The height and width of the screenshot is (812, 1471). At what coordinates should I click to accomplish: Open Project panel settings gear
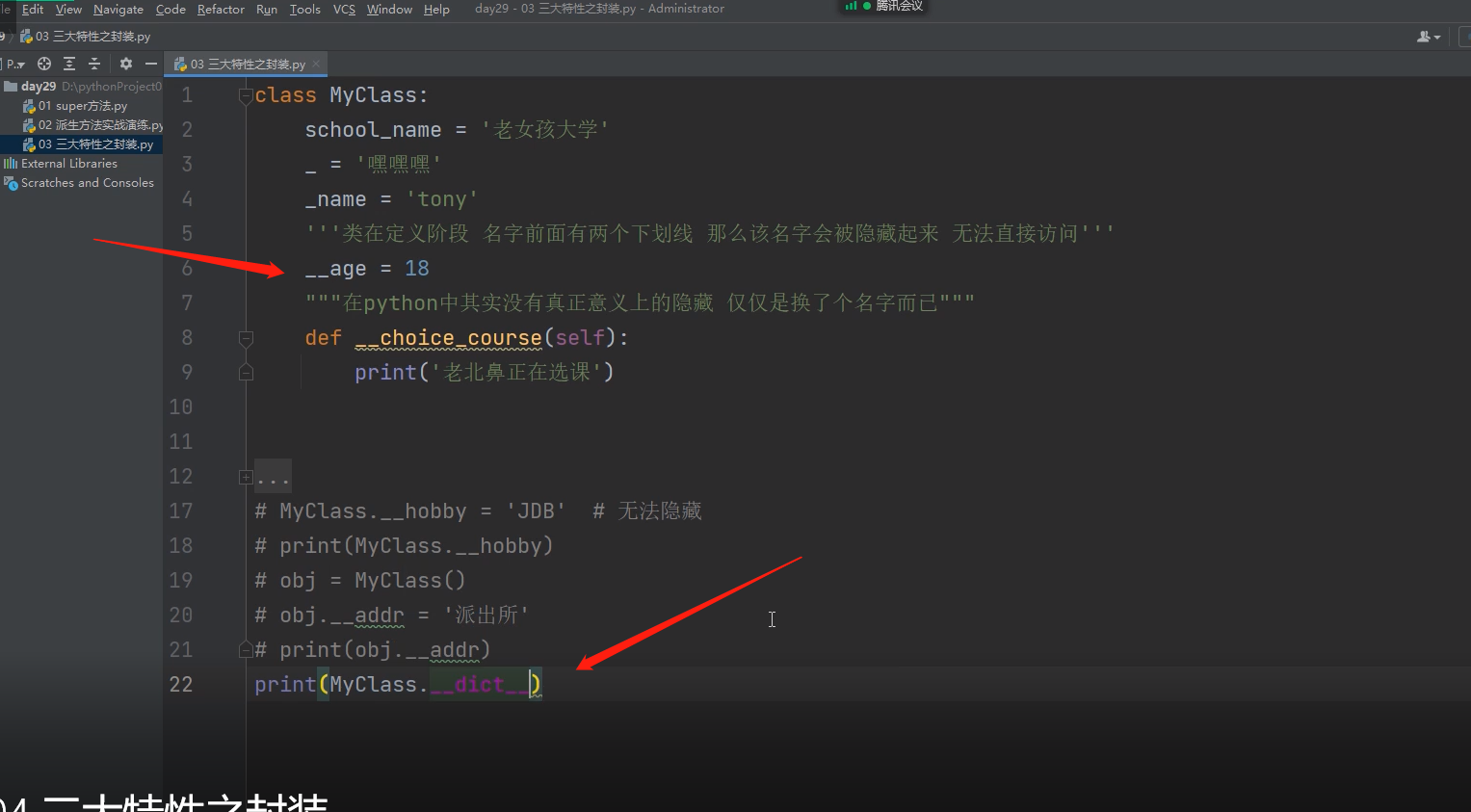[x=126, y=64]
